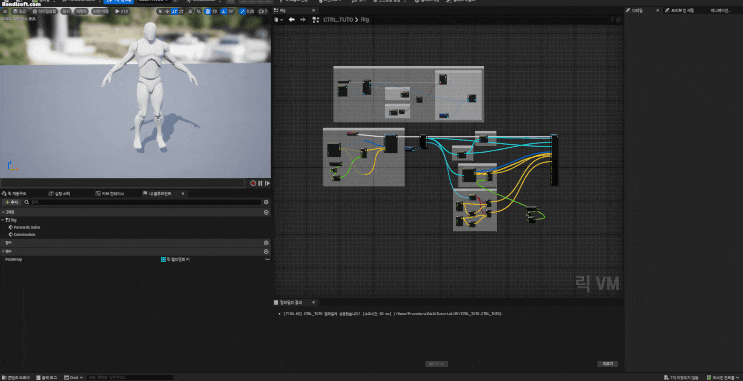Click the preview timeline scrub bar

[124, 183]
